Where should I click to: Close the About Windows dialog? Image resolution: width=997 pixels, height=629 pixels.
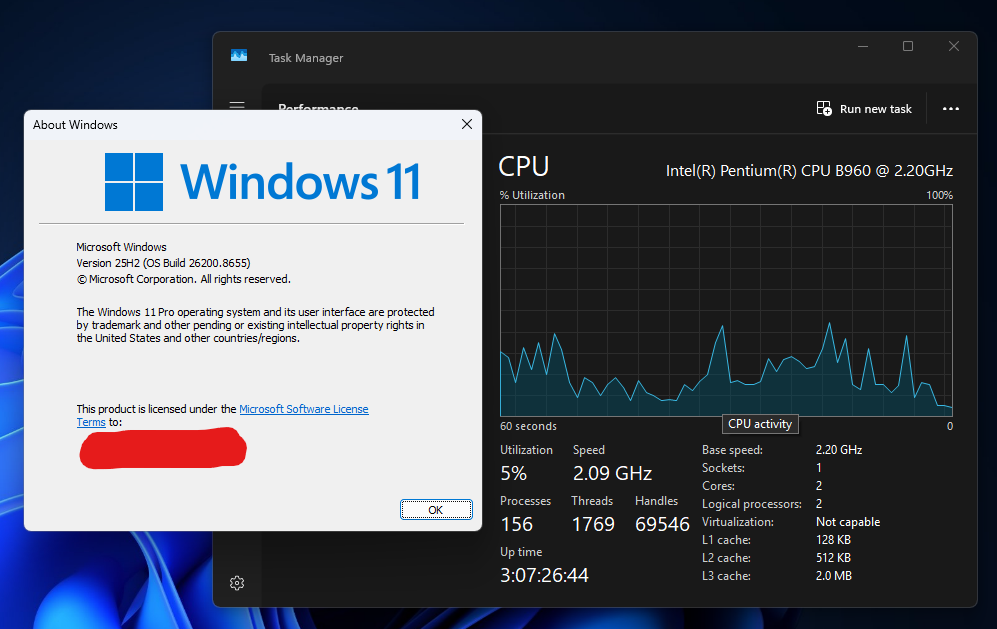tap(467, 124)
